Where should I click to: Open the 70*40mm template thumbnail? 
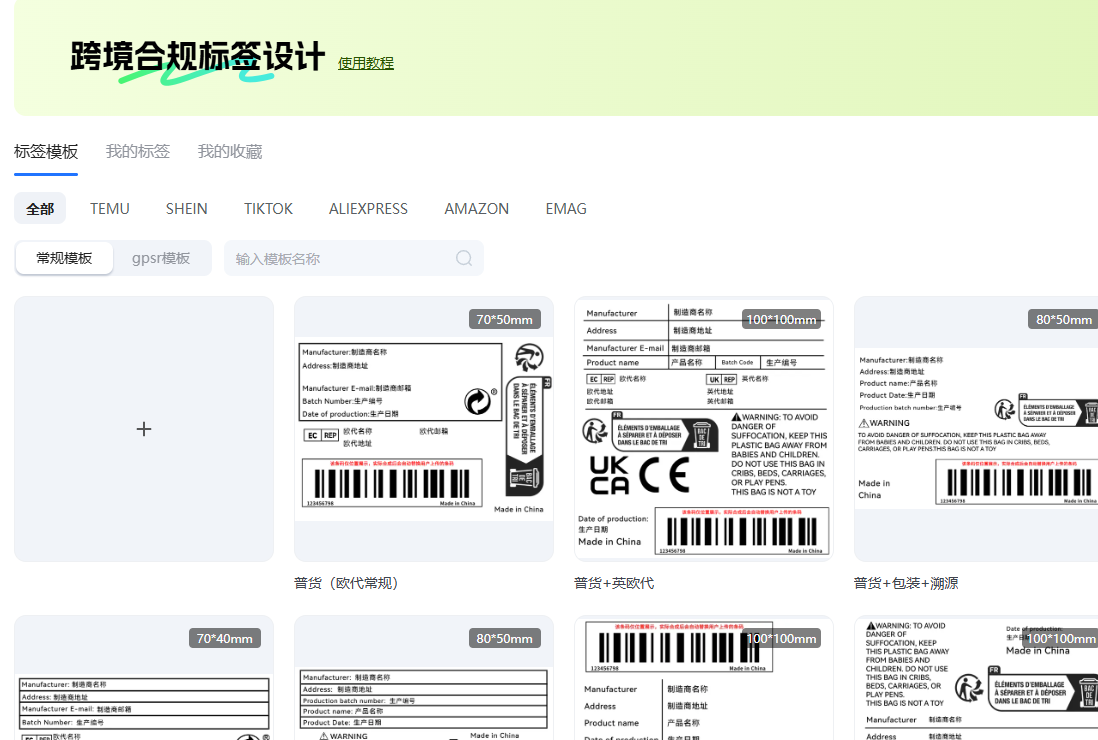(x=144, y=680)
